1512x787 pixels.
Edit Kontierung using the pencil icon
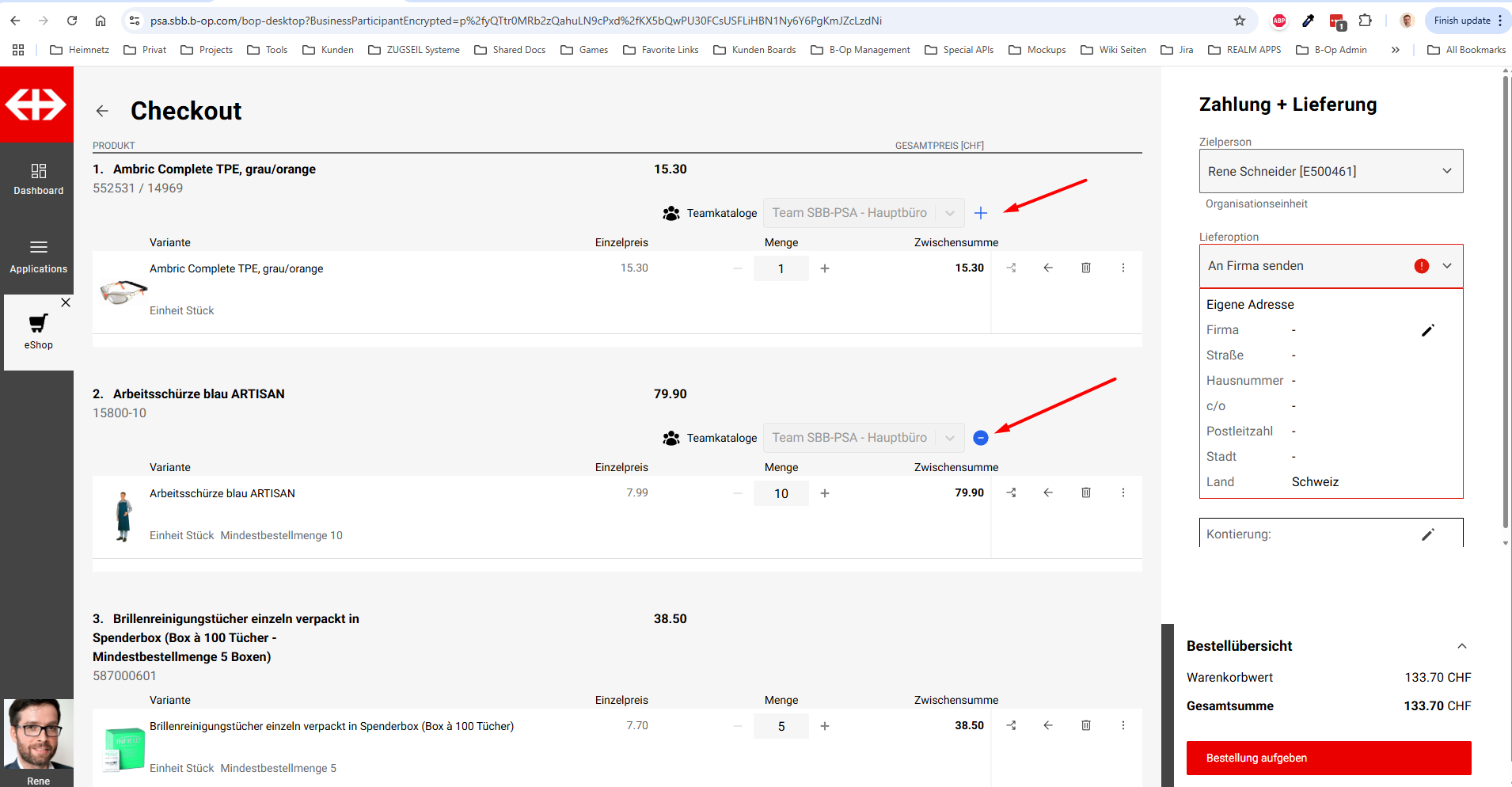point(1427,534)
